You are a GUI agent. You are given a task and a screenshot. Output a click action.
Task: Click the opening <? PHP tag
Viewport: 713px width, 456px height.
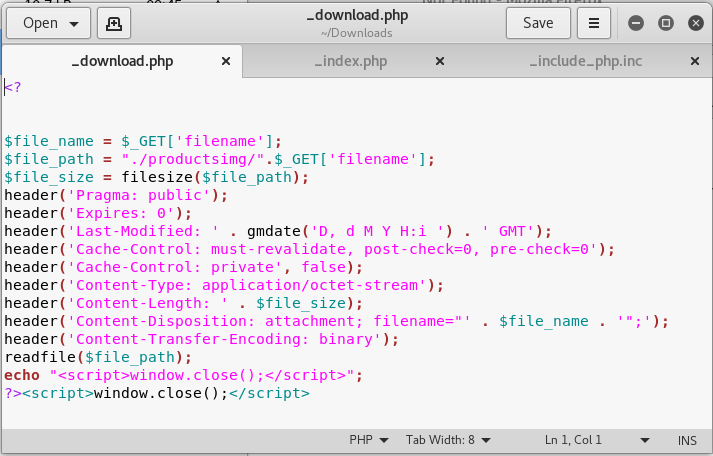(x=13, y=87)
